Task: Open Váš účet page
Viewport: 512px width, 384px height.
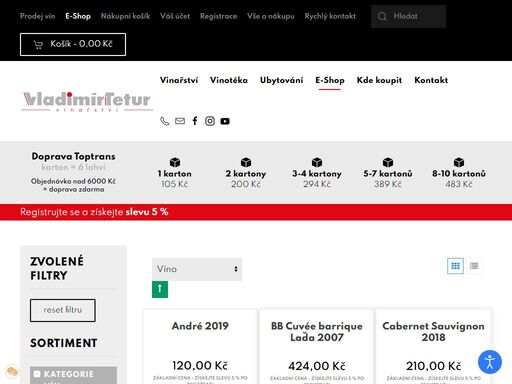Action: 175,16
